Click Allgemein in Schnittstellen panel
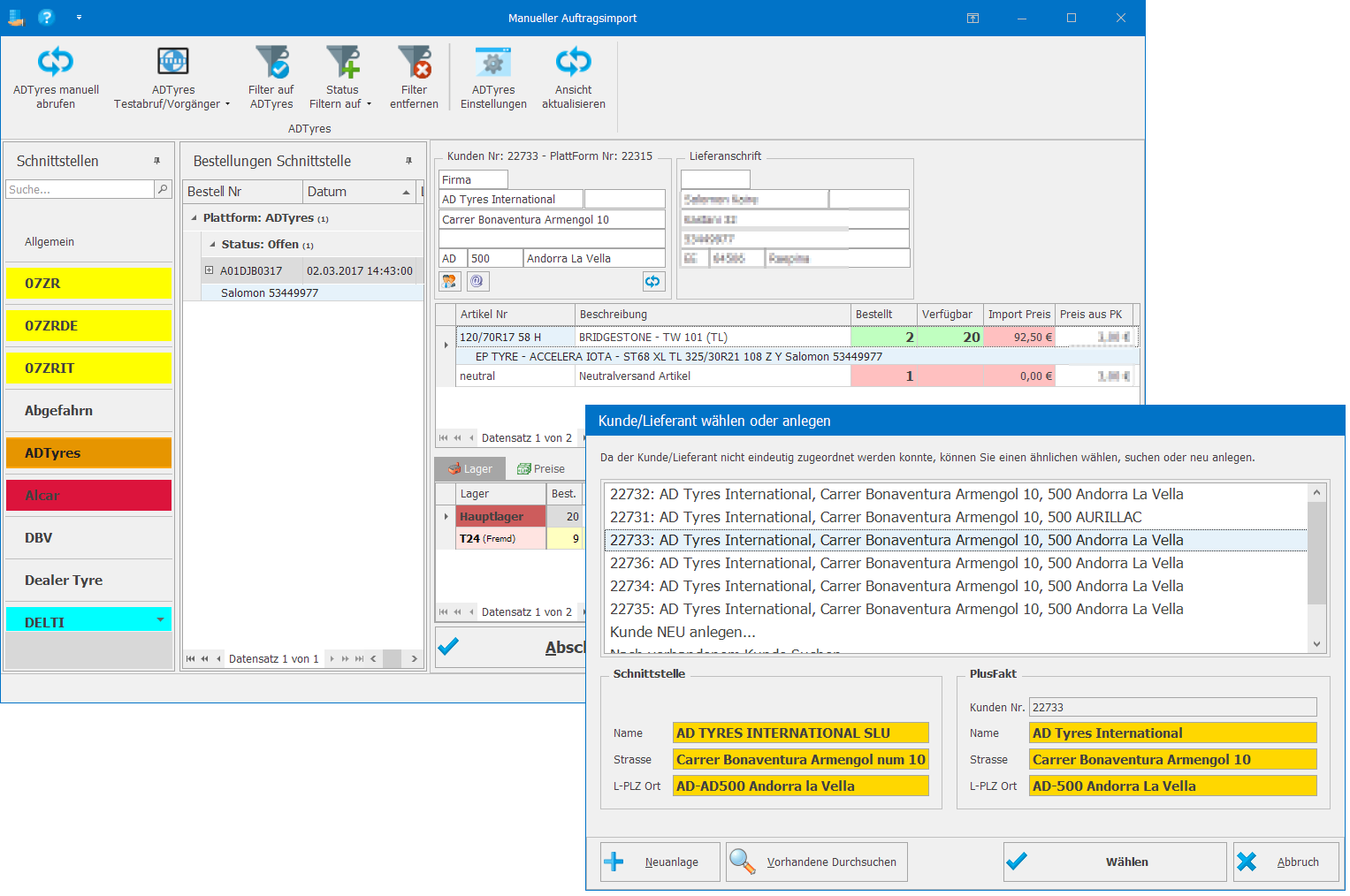 tap(50, 242)
